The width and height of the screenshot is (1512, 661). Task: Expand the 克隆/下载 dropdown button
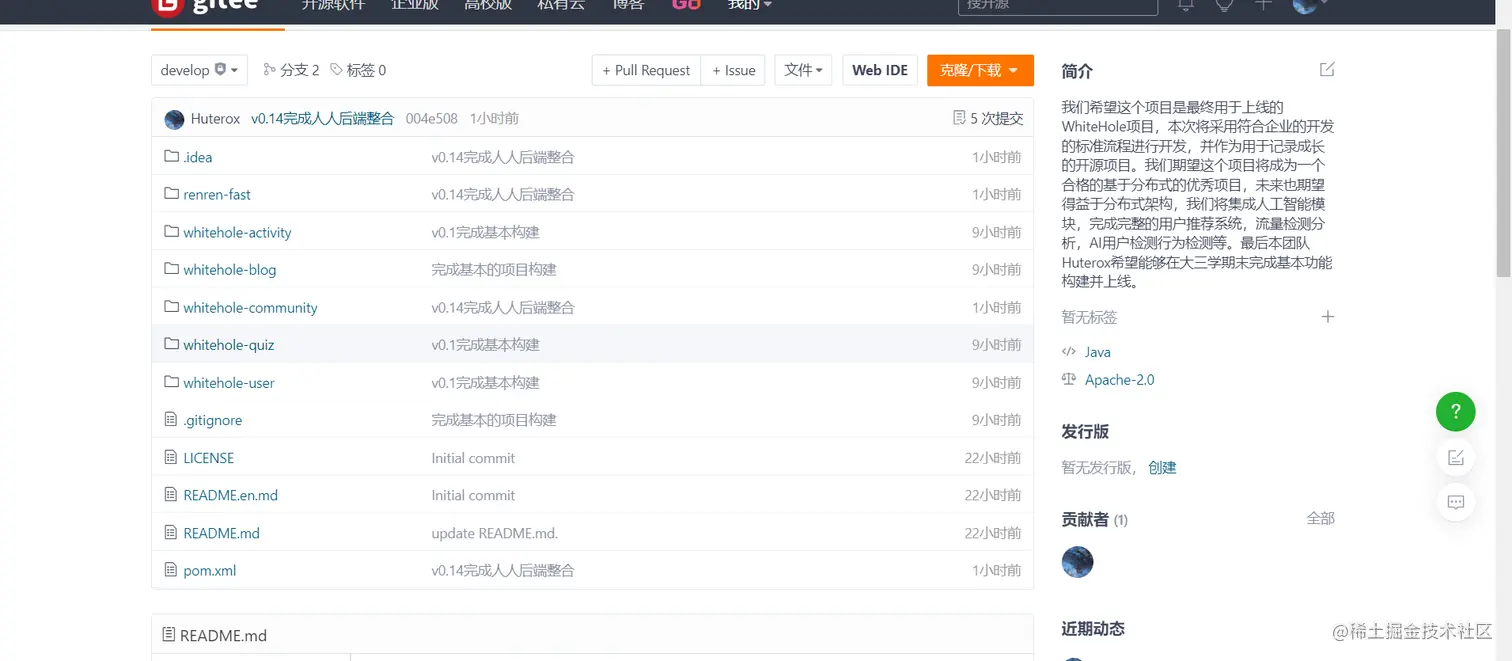point(979,70)
